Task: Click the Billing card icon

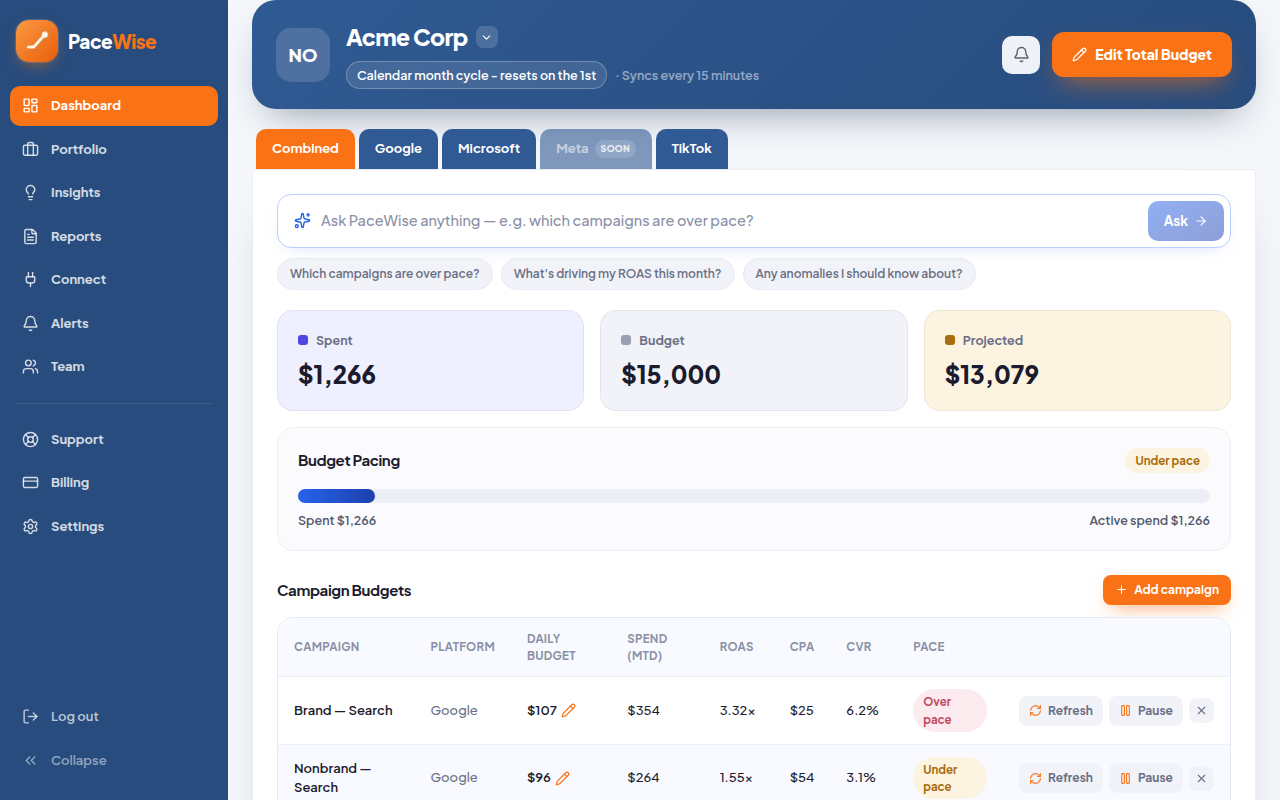Action: tap(31, 483)
